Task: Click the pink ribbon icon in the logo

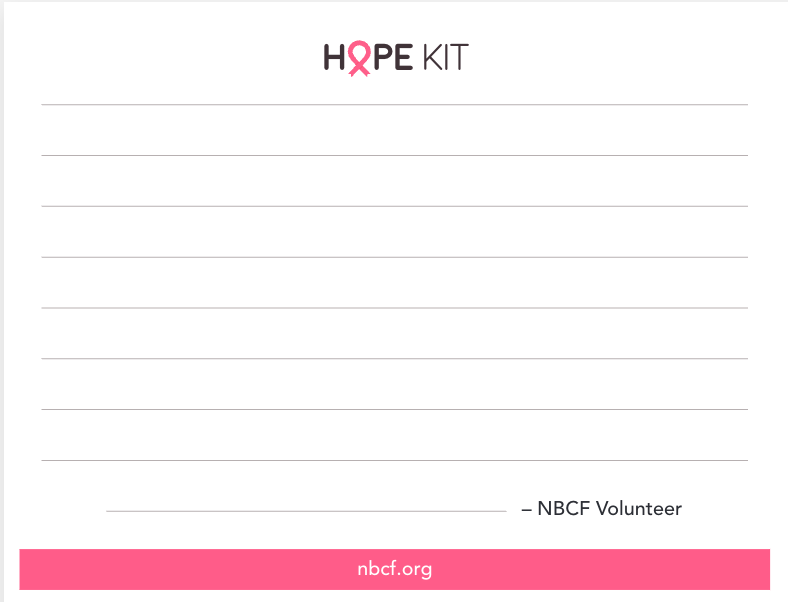Action: (359, 59)
